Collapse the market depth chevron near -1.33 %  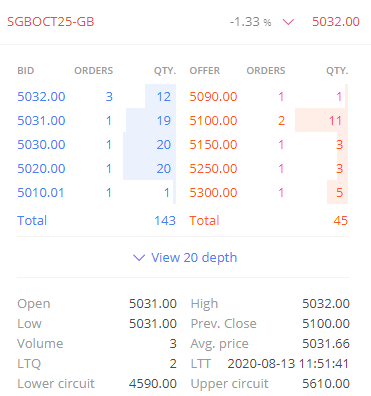click(x=288, y=22)
